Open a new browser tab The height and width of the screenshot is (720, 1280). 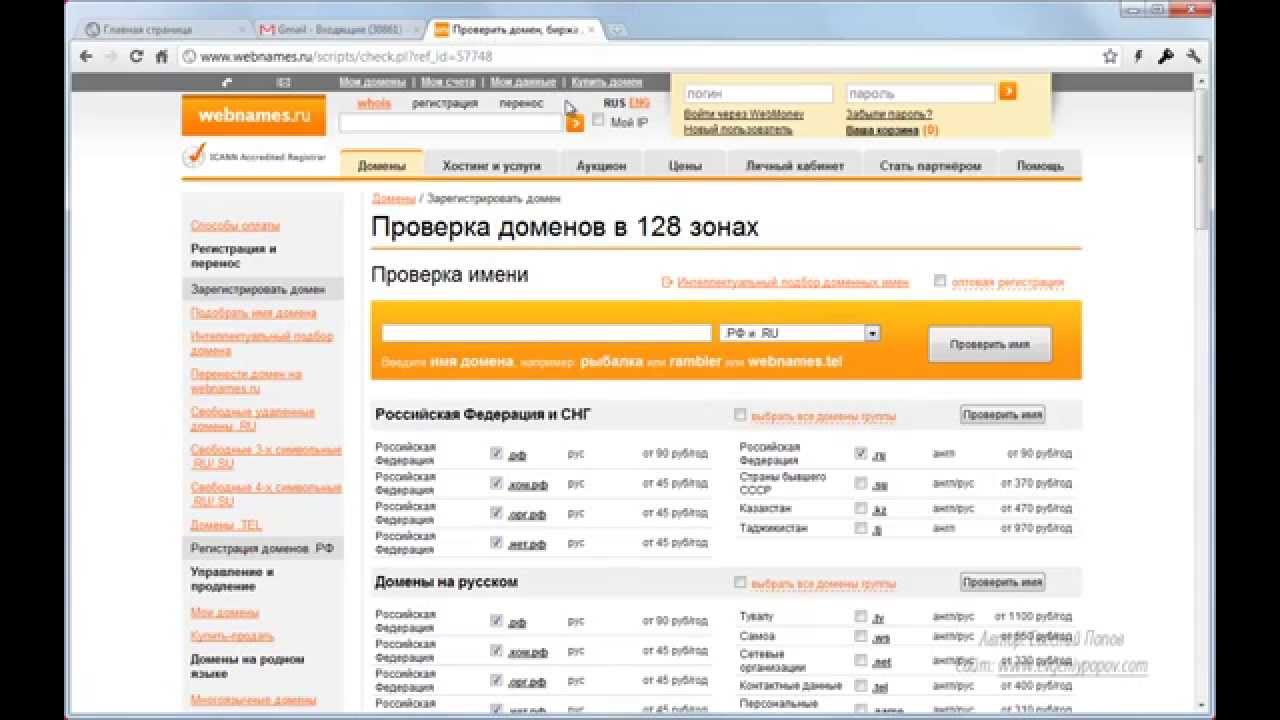[617, 30]
